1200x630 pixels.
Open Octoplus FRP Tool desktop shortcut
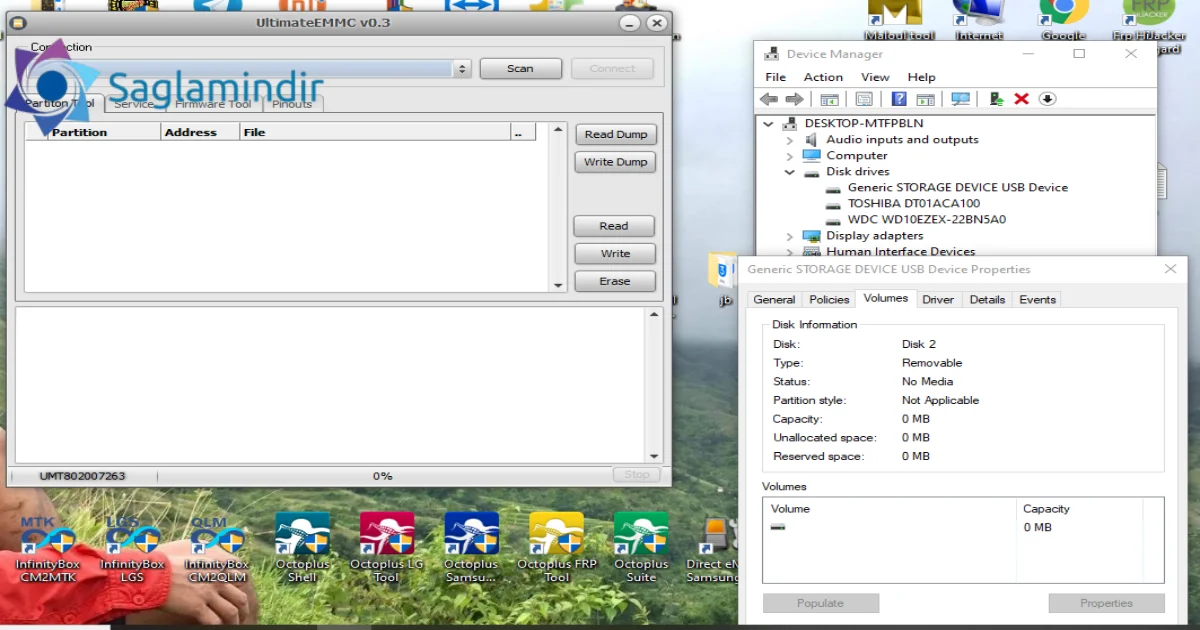point(556,548)
